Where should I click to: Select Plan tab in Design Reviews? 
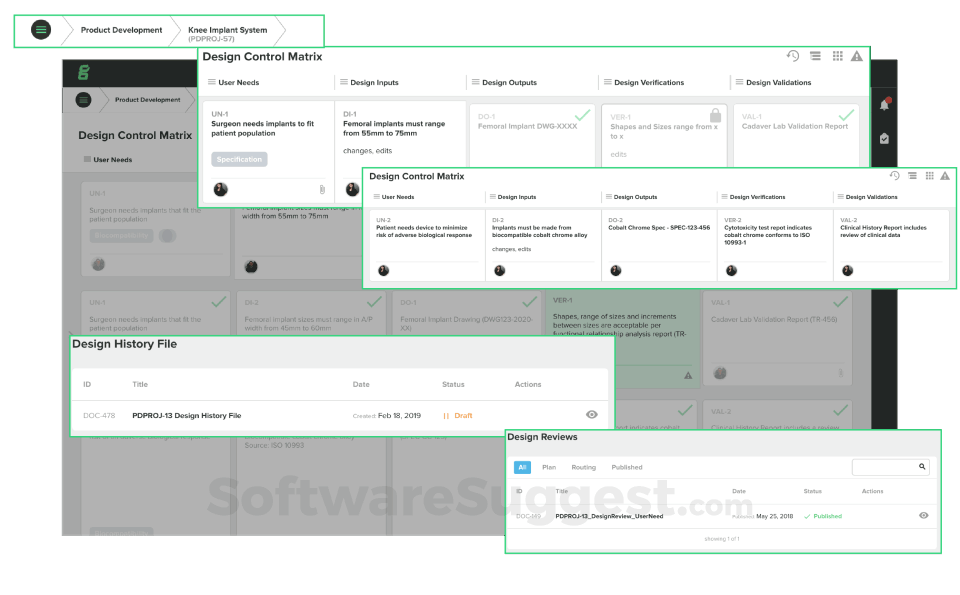[549, 467]
